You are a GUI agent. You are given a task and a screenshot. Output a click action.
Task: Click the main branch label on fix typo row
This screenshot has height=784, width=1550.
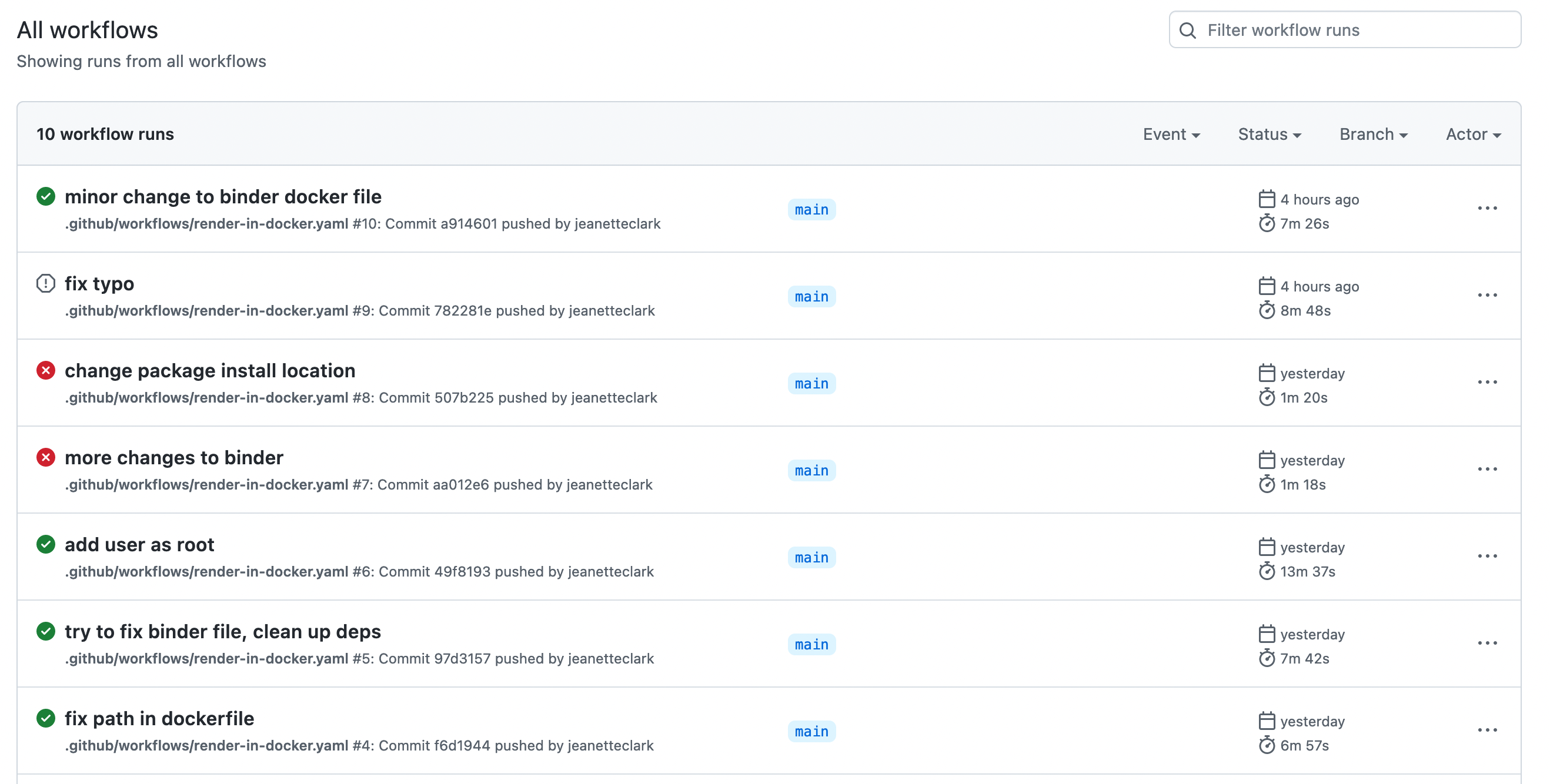(811, 296)
